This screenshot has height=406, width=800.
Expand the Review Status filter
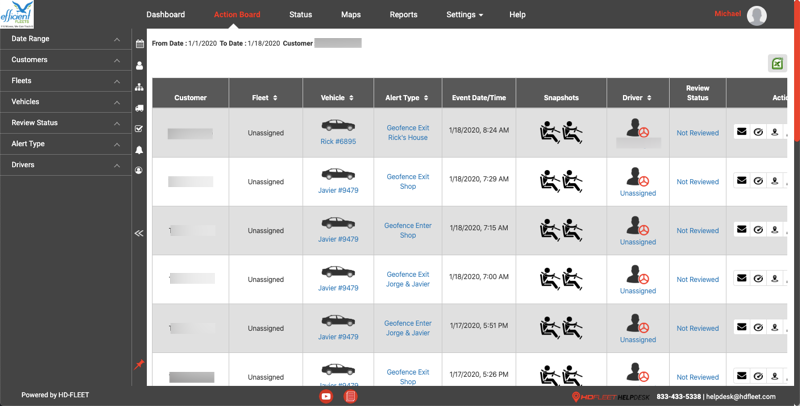point(65,123)
